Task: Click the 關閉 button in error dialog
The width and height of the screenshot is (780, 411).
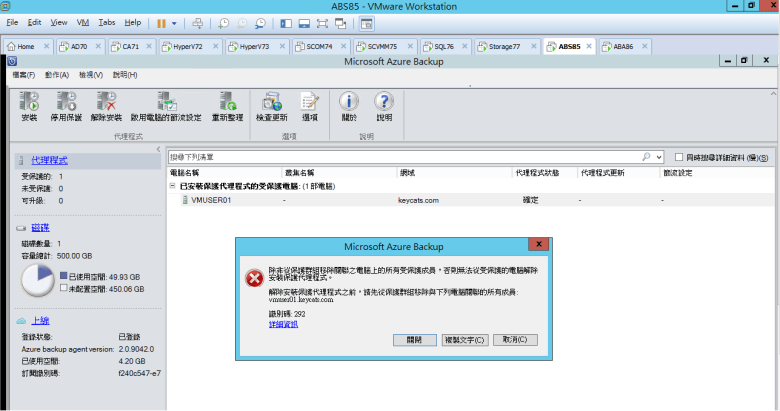Action: point(414,339)
